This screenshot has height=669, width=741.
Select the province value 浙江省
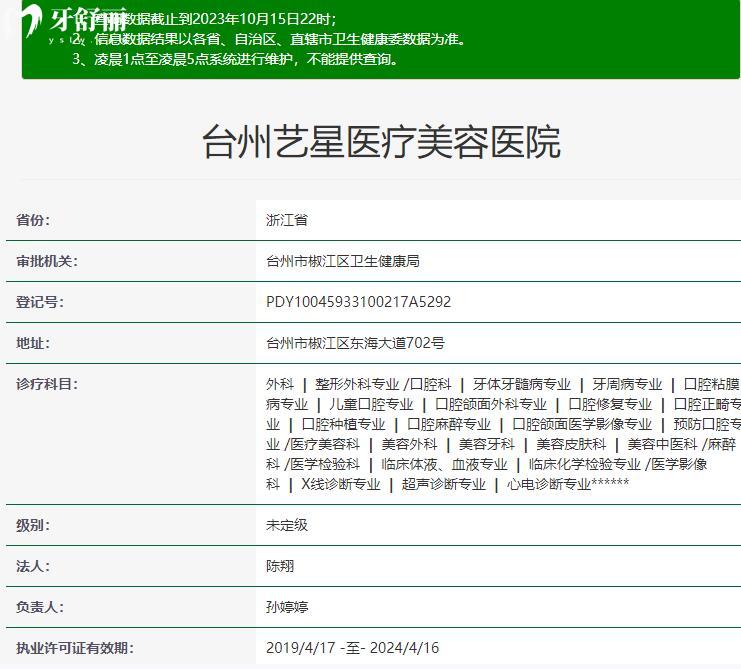[287, 220]
